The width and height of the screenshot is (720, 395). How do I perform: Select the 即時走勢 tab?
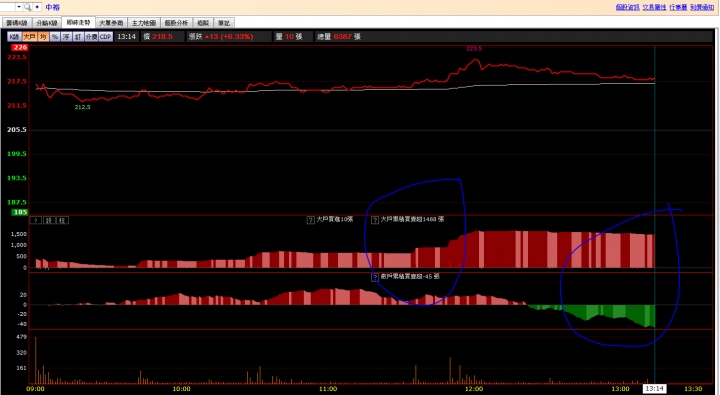click(x=78, y=23)
